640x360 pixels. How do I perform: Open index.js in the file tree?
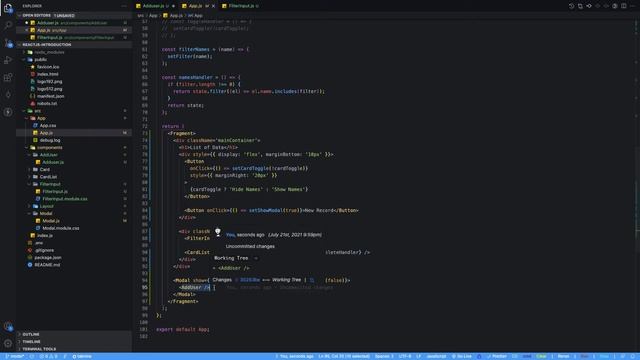coord(74,236)
